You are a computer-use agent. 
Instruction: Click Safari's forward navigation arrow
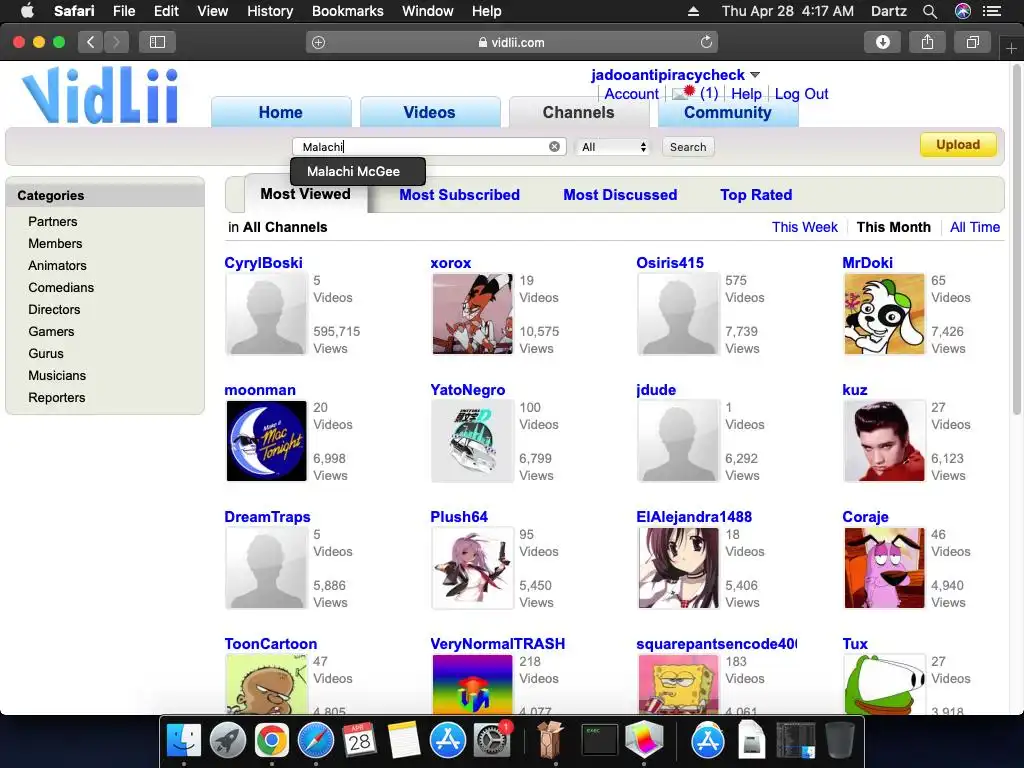pos(116,42)
